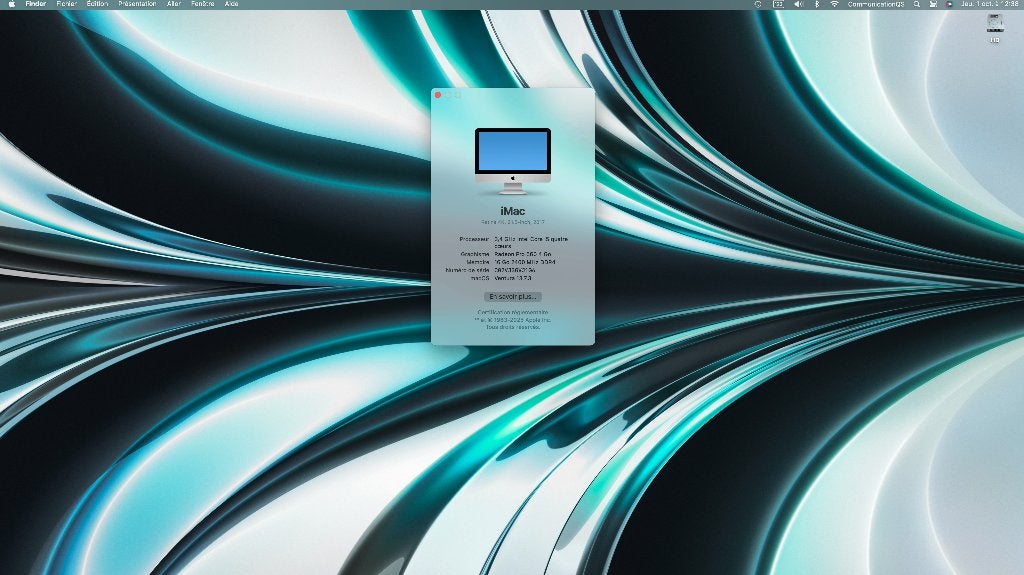The image size is (1024, 575).
Task: Click the En savoir plus… button
Action: (513, 297)
